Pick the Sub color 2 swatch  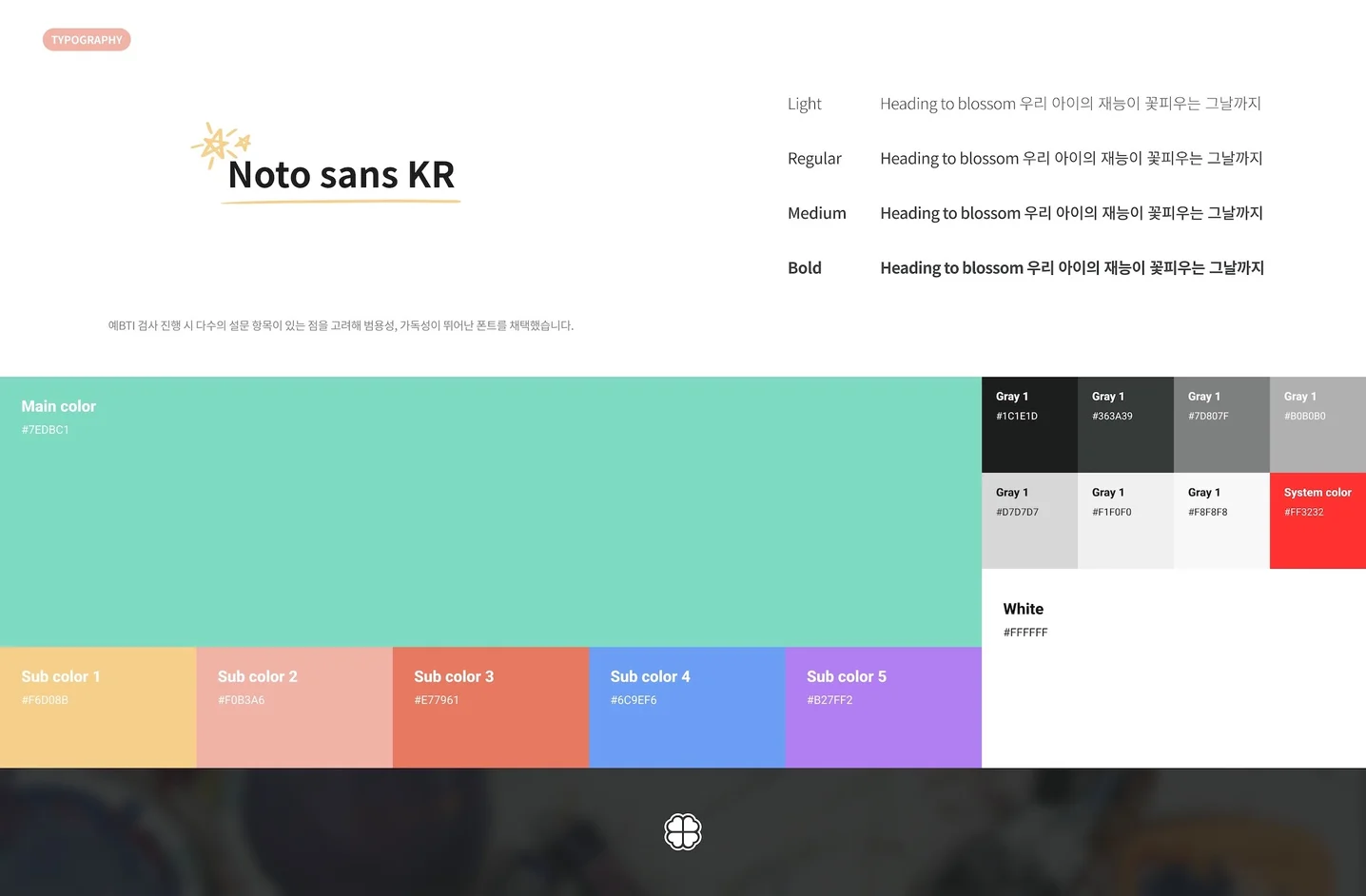tap(295, 708)
